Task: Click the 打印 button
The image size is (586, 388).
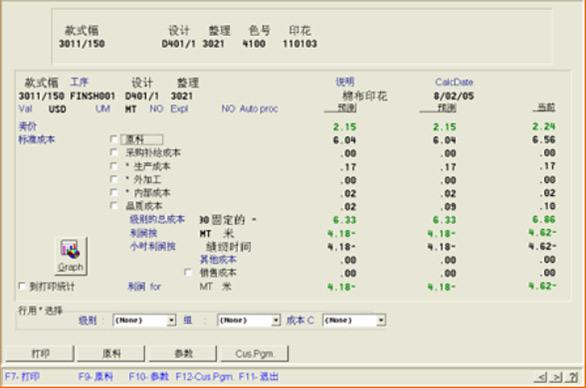Action: (x=40, y=353)
